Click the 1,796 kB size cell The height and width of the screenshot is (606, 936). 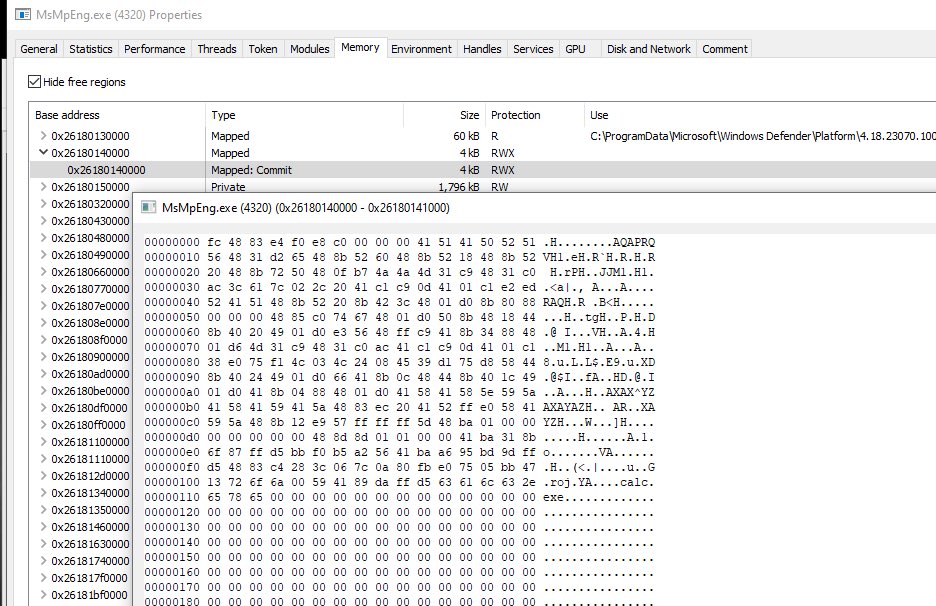pos(458,187)
